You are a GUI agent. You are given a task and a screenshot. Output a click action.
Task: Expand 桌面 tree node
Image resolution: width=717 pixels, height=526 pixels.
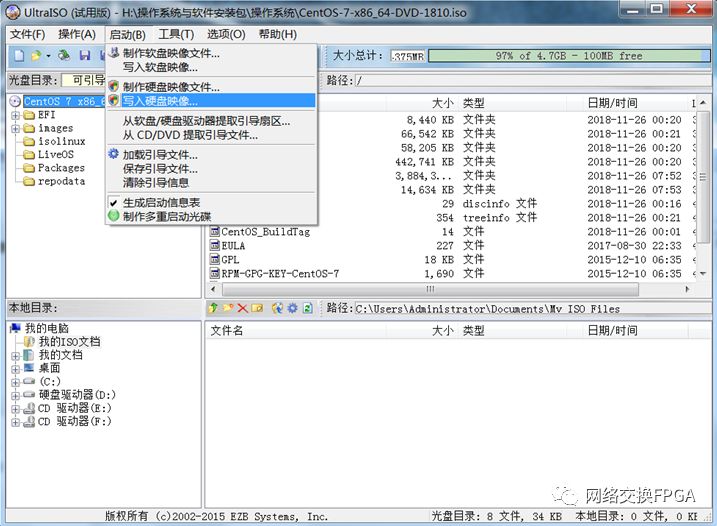tap(15, 369)
